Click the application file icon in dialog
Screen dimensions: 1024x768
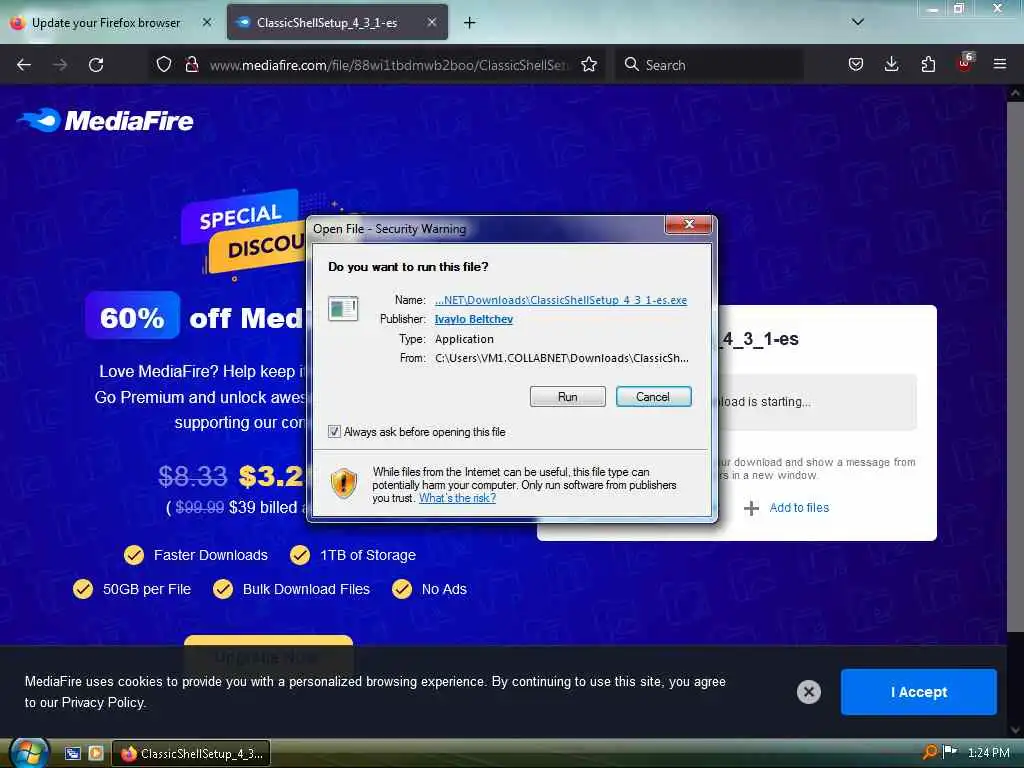(343, 308)
